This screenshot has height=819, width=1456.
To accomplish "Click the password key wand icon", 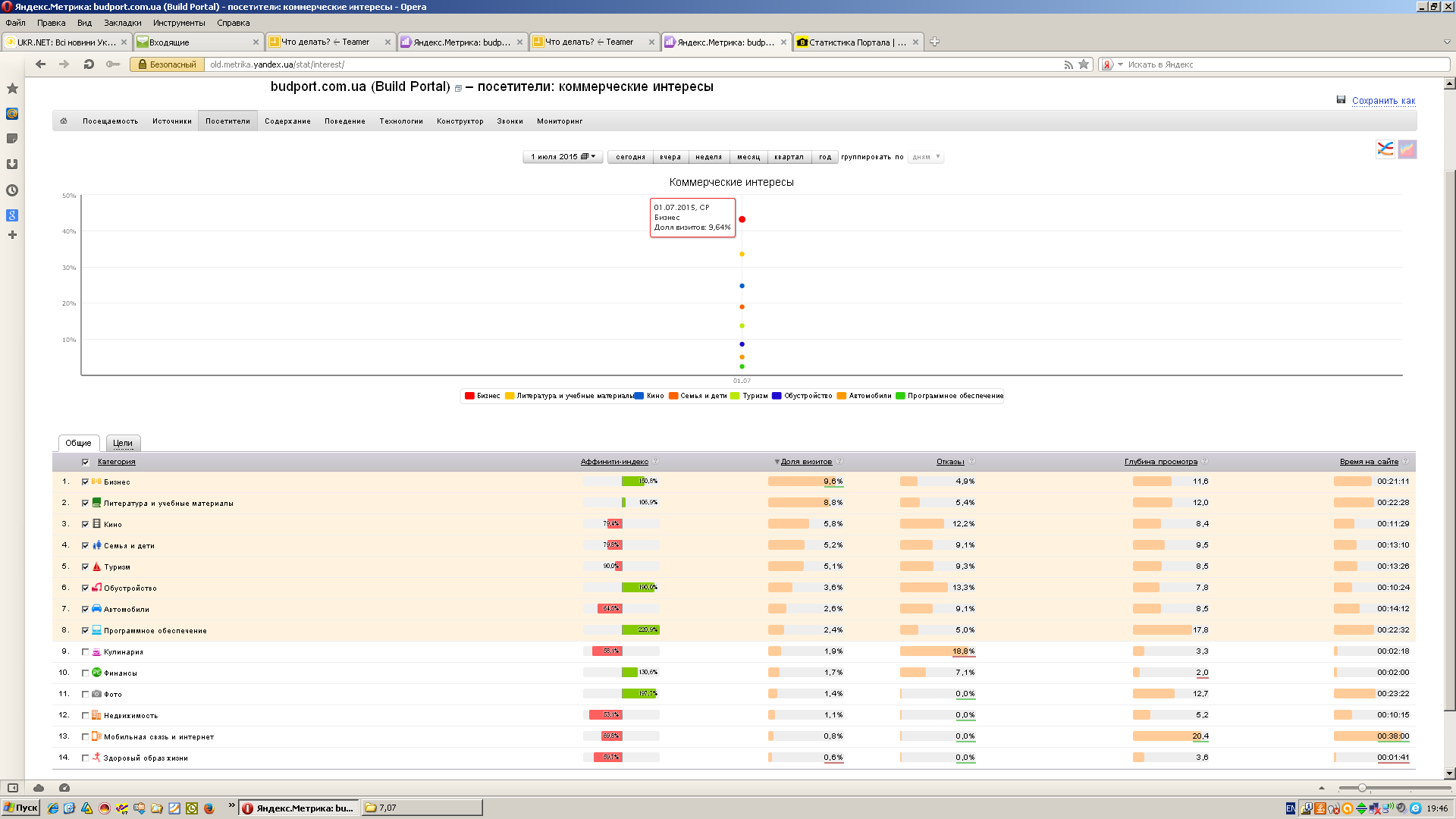I will [113, 64].
